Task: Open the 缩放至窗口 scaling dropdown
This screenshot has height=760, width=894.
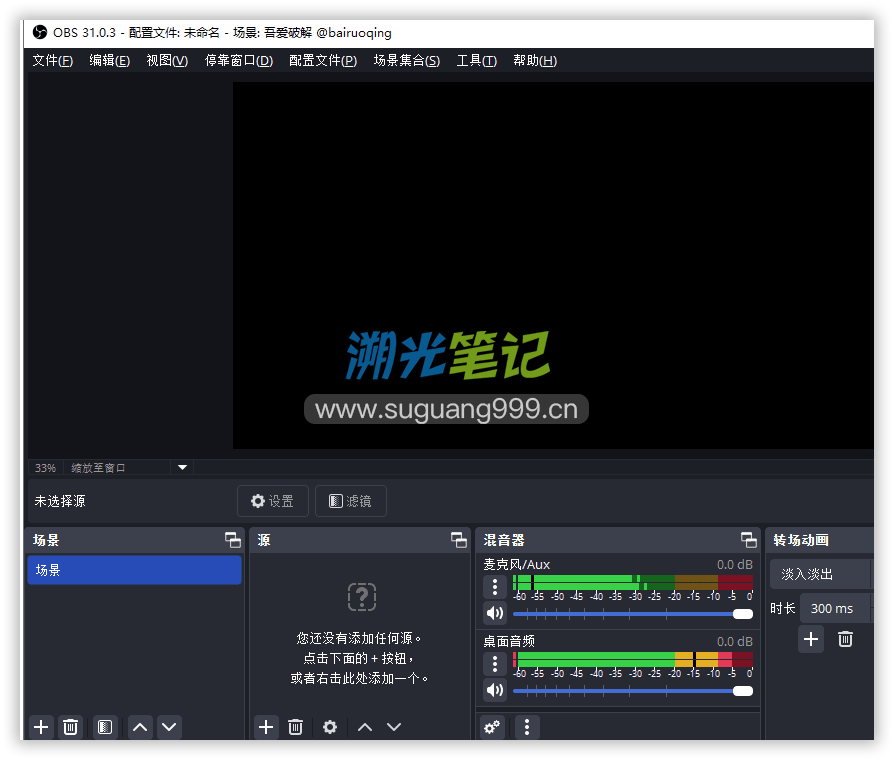Action: pos(182,467)
